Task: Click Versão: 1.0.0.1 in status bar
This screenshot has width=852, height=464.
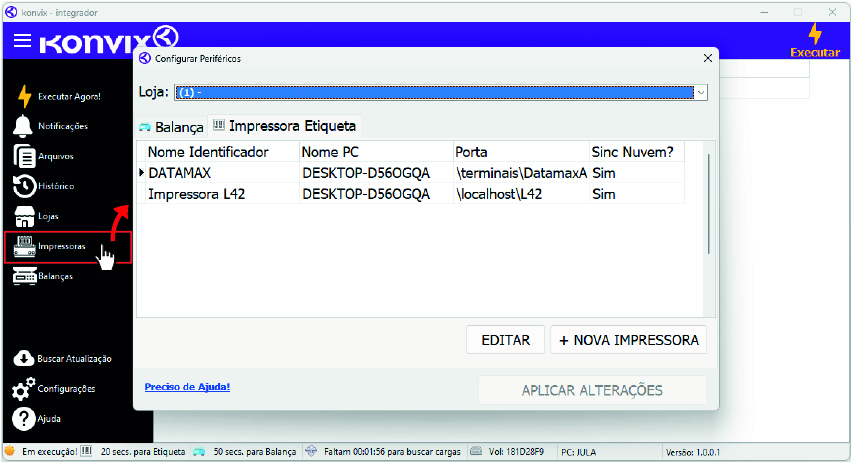Action: pyautogui.click(x=693, y=452)
